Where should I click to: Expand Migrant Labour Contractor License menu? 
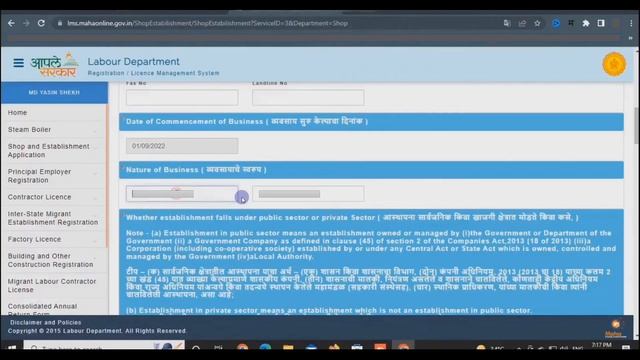(53, 286)
